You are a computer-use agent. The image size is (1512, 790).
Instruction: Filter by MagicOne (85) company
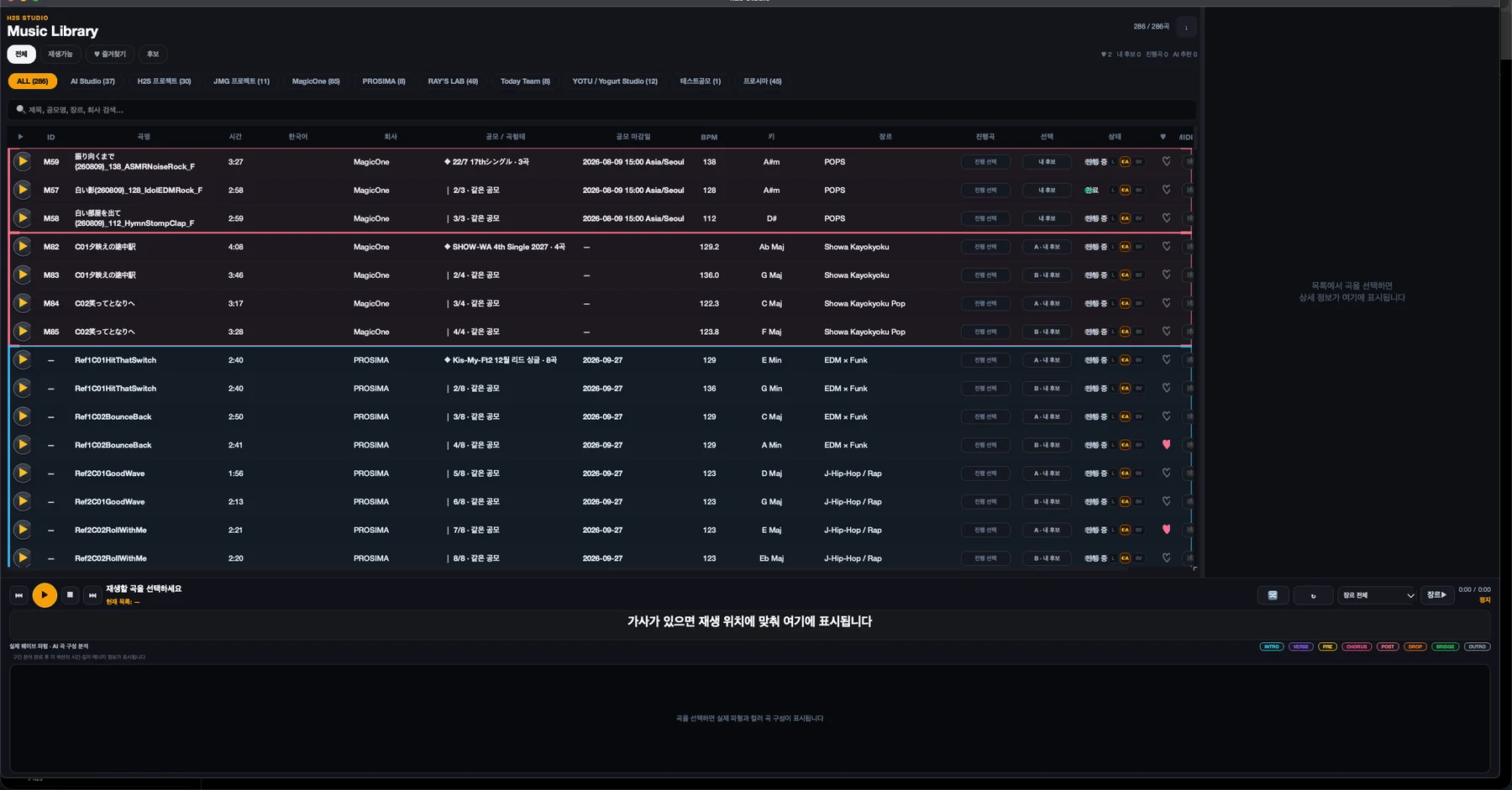coord(316,81)
